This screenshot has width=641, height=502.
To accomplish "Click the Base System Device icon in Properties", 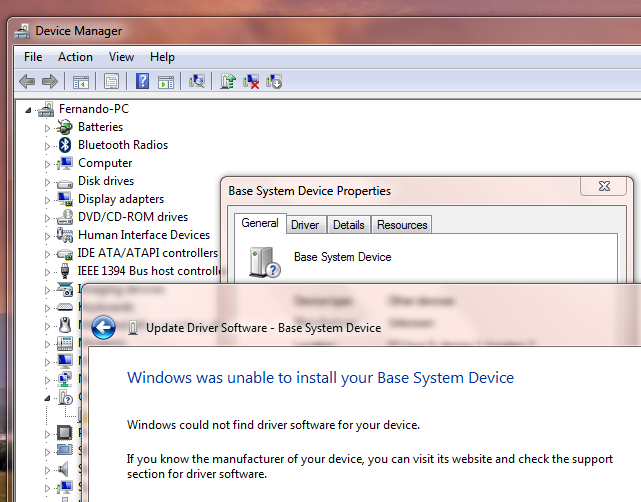I will tap(264, 262).
